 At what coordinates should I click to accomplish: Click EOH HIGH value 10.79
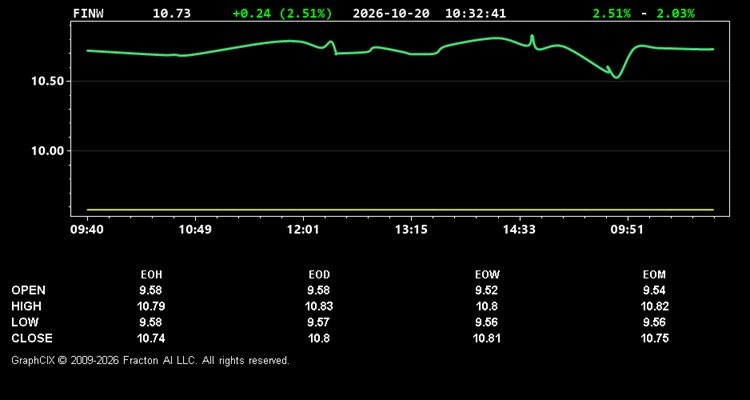[151, 306]
